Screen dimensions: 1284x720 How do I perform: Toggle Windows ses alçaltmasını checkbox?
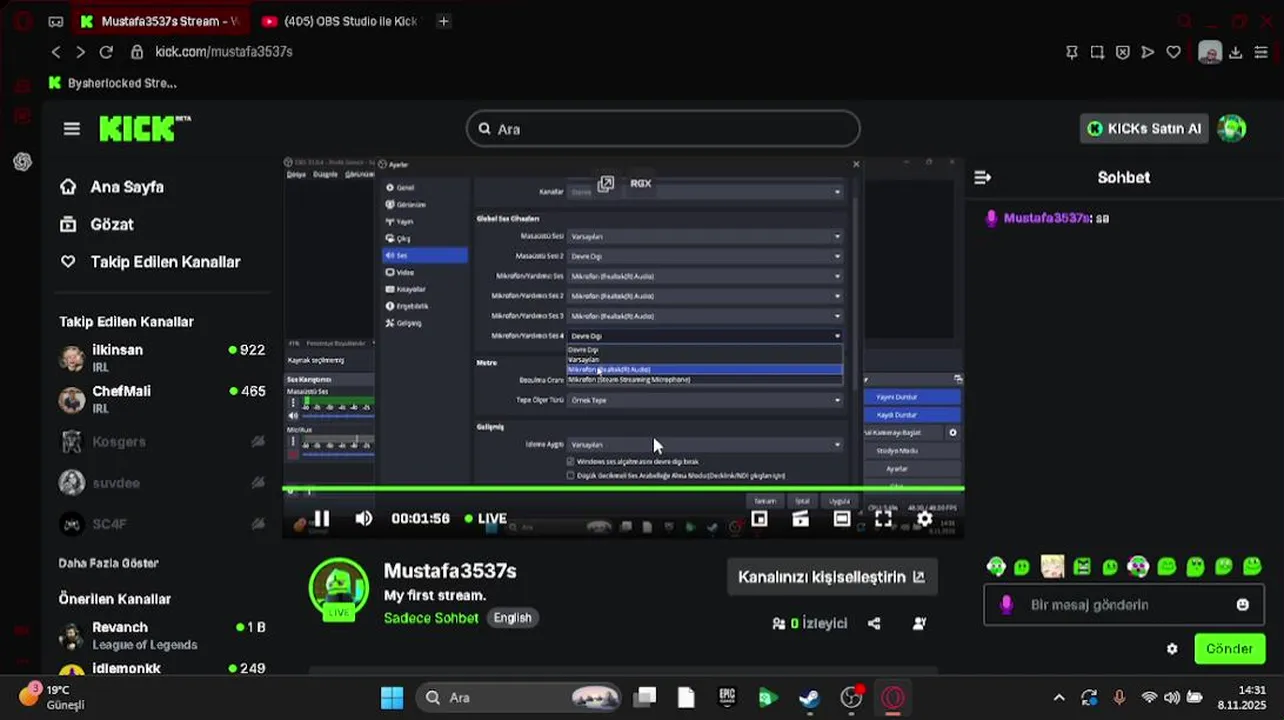click(571, 461)
